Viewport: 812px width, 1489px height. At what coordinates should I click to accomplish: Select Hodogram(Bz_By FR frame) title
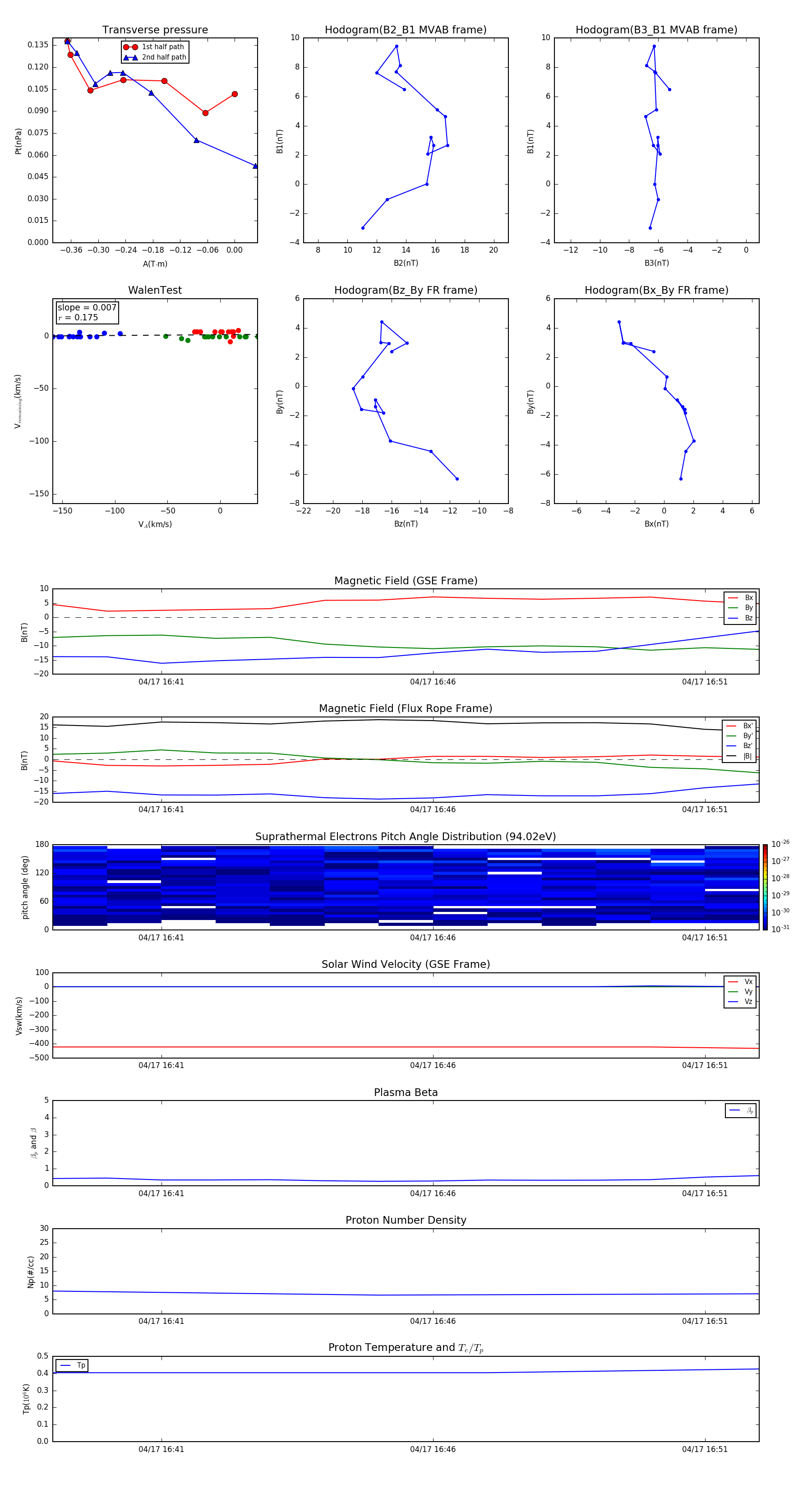click(x=406, y=290)
